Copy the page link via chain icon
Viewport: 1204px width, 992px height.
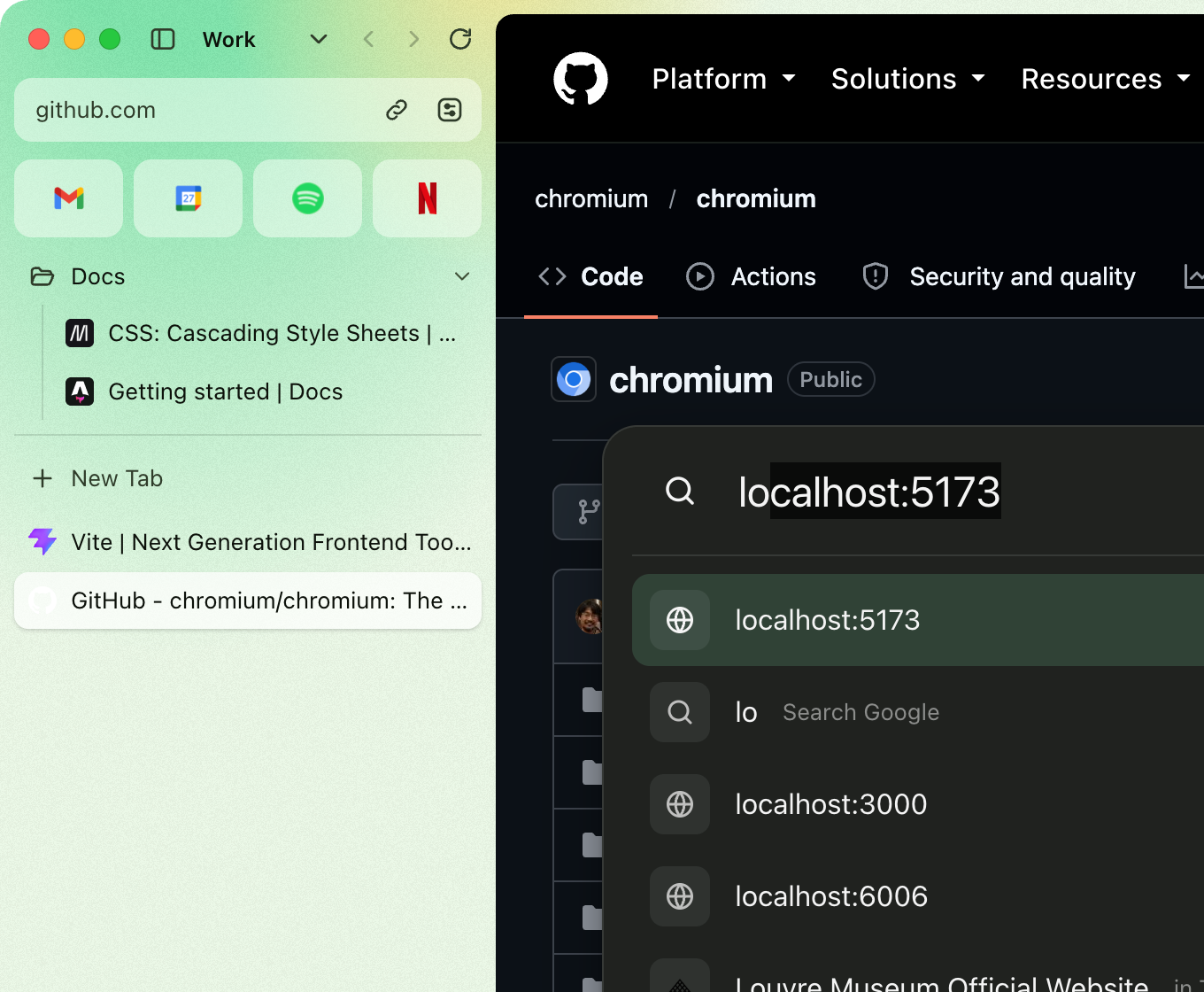pyautogui.click(x=397, y=110)
